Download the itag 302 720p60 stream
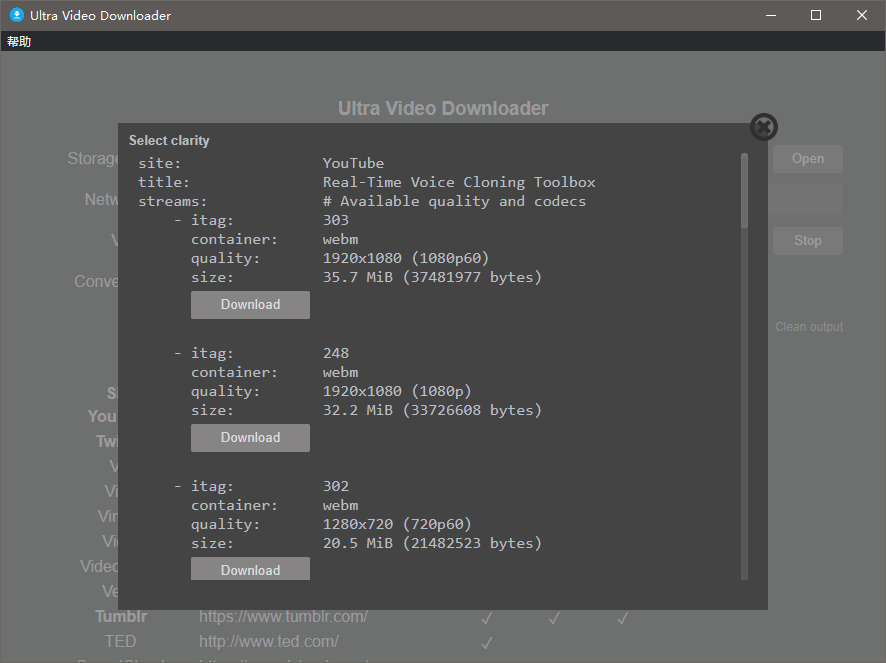 tap(250, 569)
